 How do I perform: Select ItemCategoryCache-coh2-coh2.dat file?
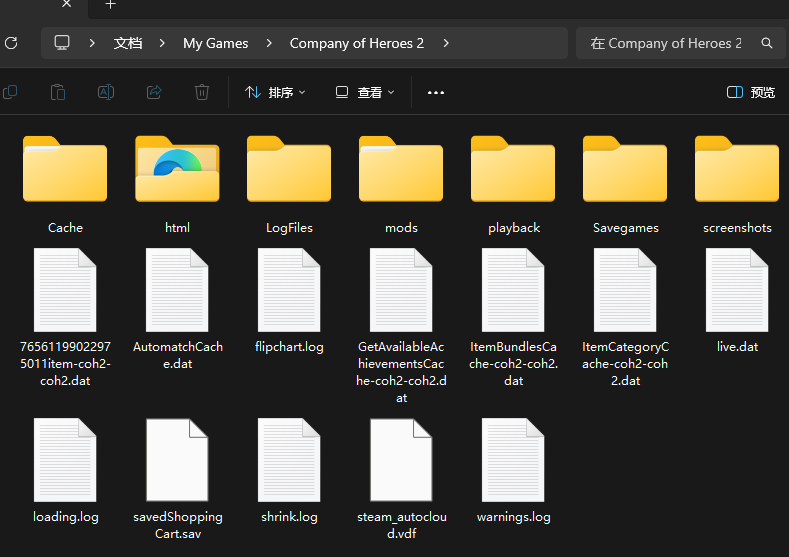pyautogui.click(x=625, y=318)
